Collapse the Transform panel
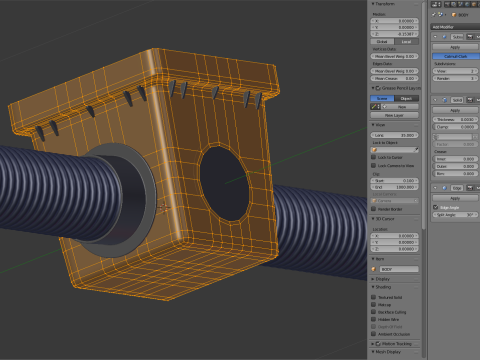 [x=373, y=4]
